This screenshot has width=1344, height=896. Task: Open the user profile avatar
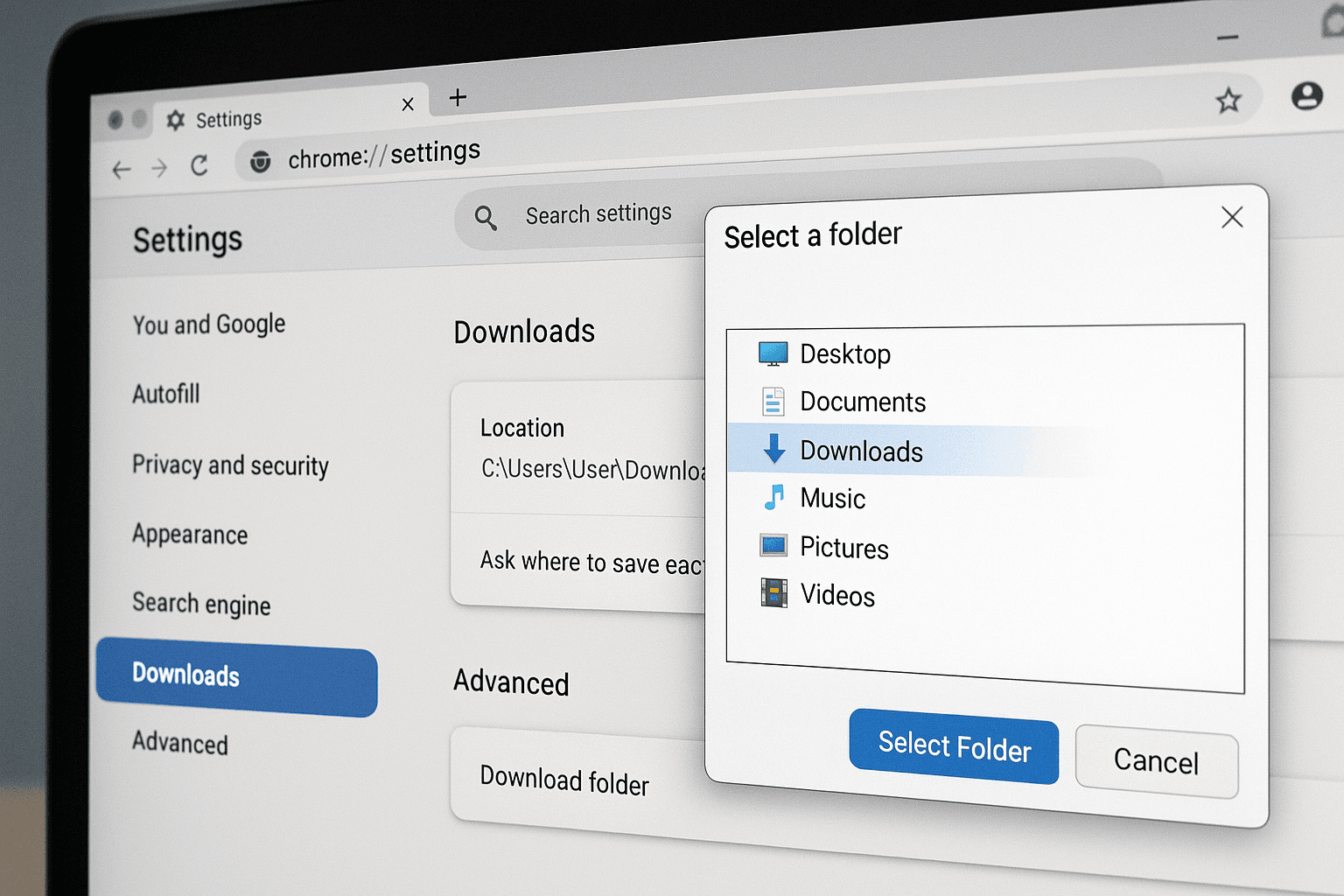coord(1306,95)
